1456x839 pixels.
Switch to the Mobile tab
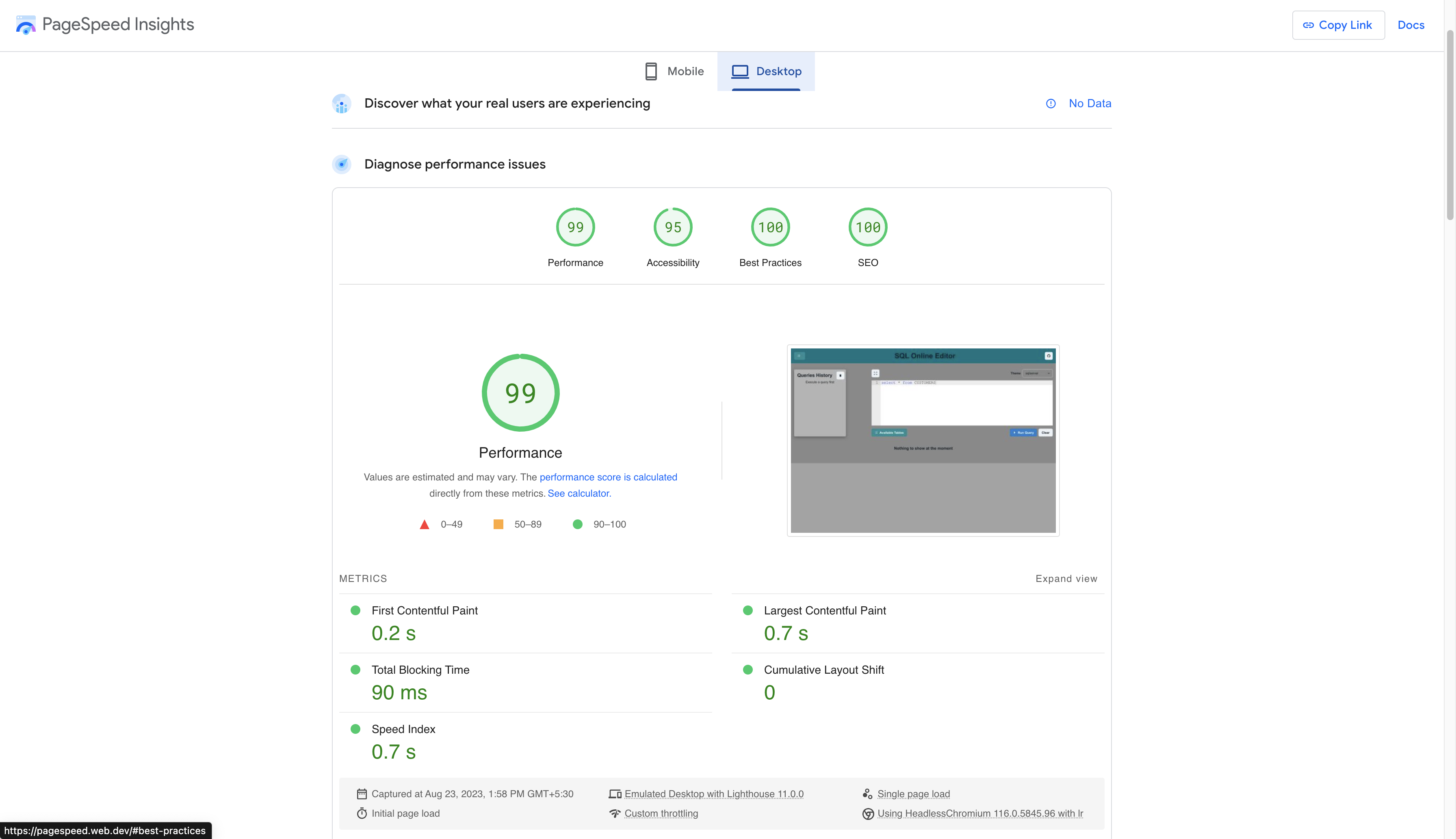674,71
